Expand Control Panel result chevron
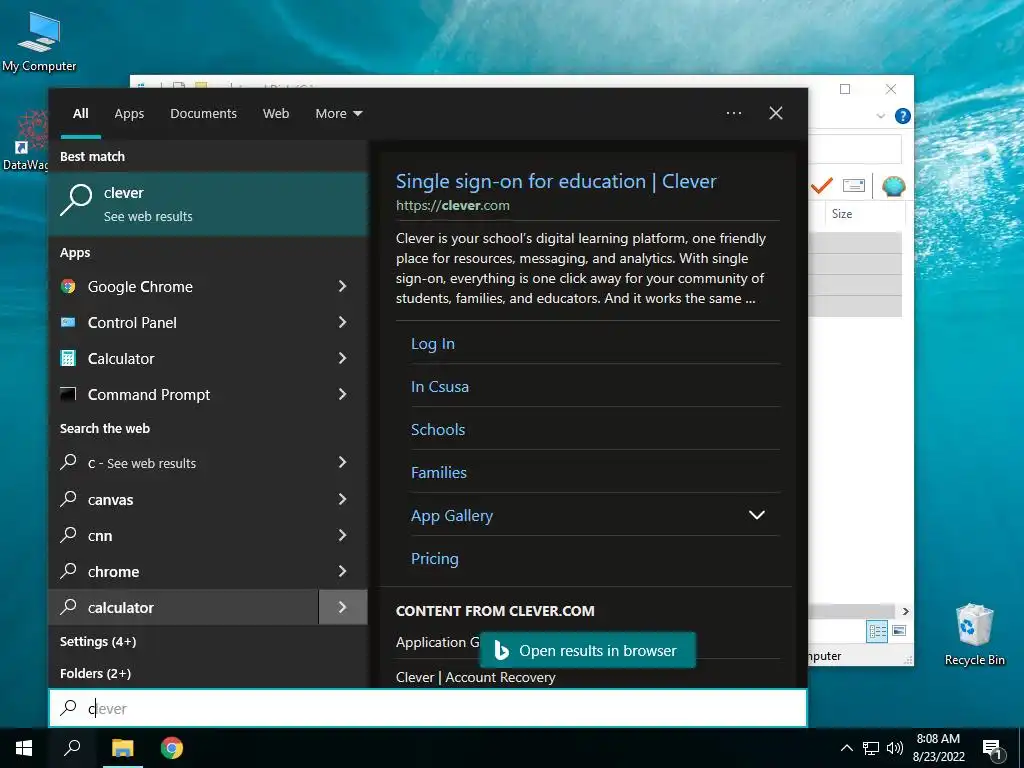 coord(342,322)
